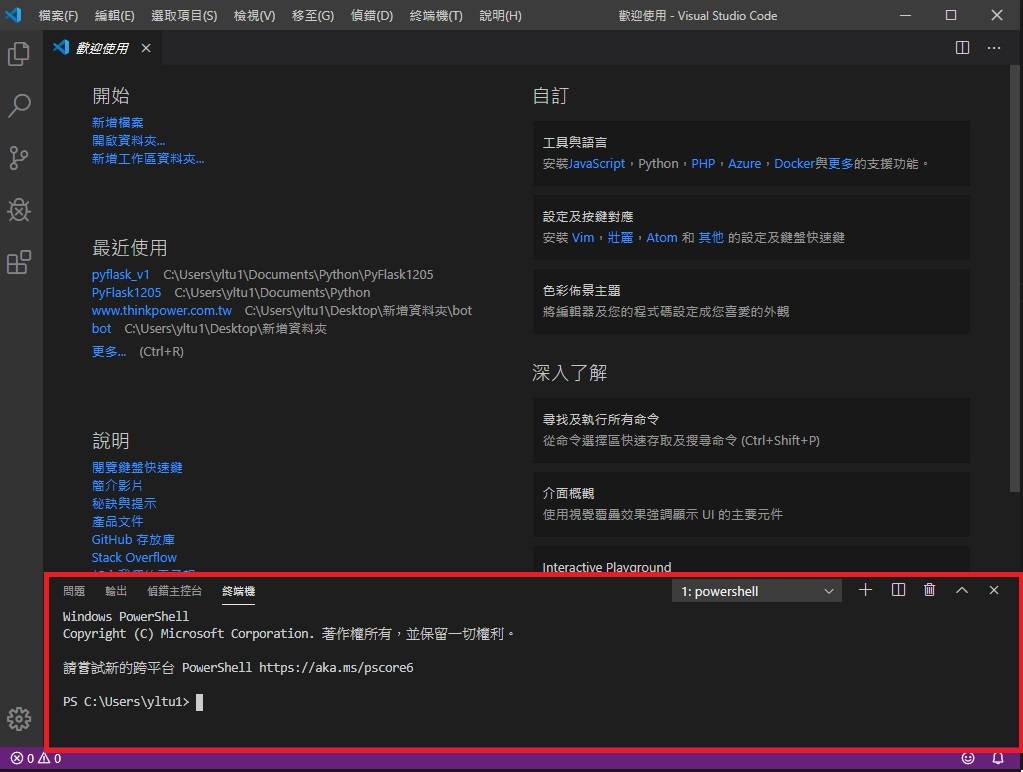Image resolution: width=1023 pixels, height=772 pixels.
Task: Switch to the 輸出 panel tab
Action: 115,591
